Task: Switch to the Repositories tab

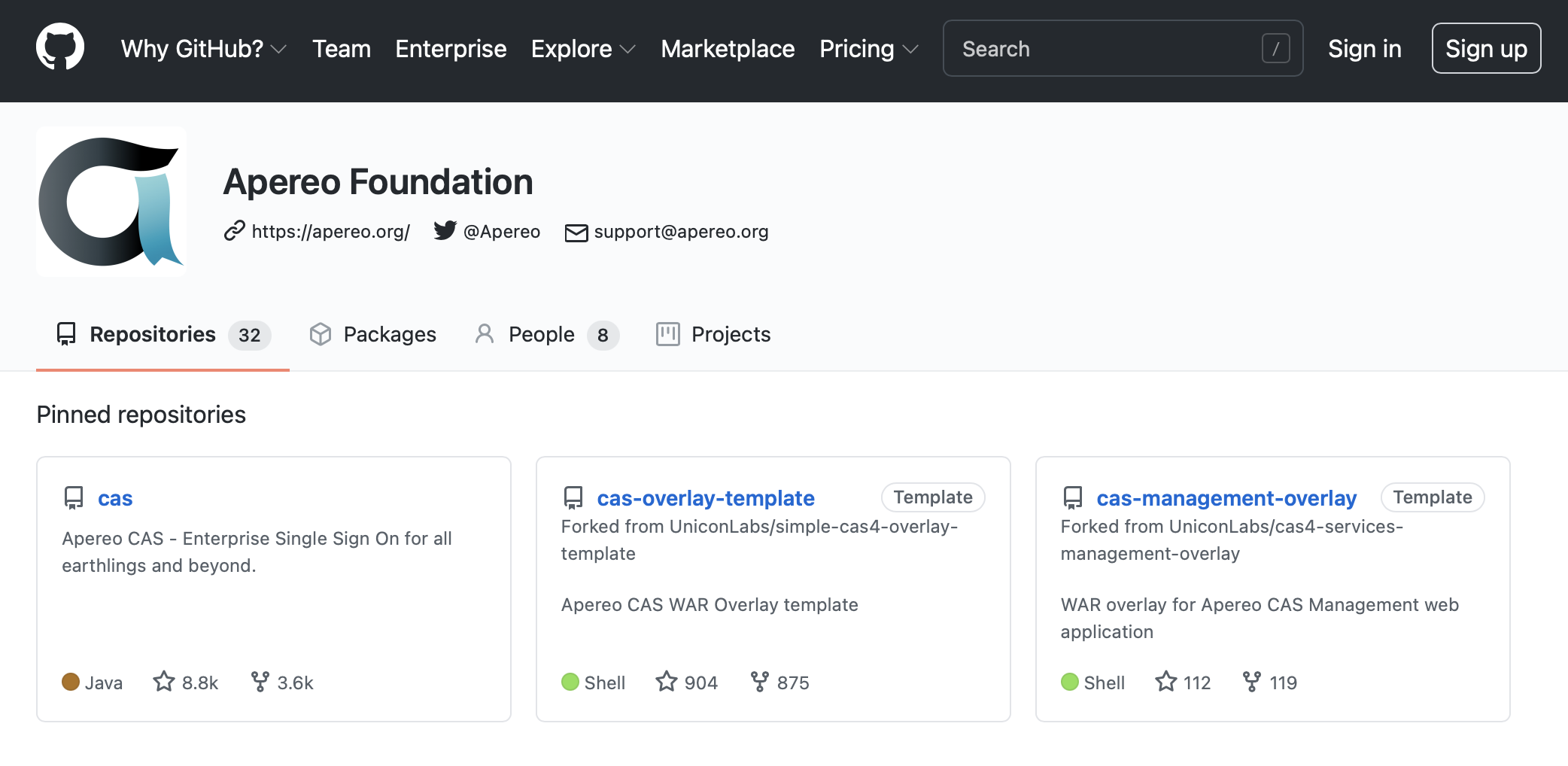Action: [163, 335]
